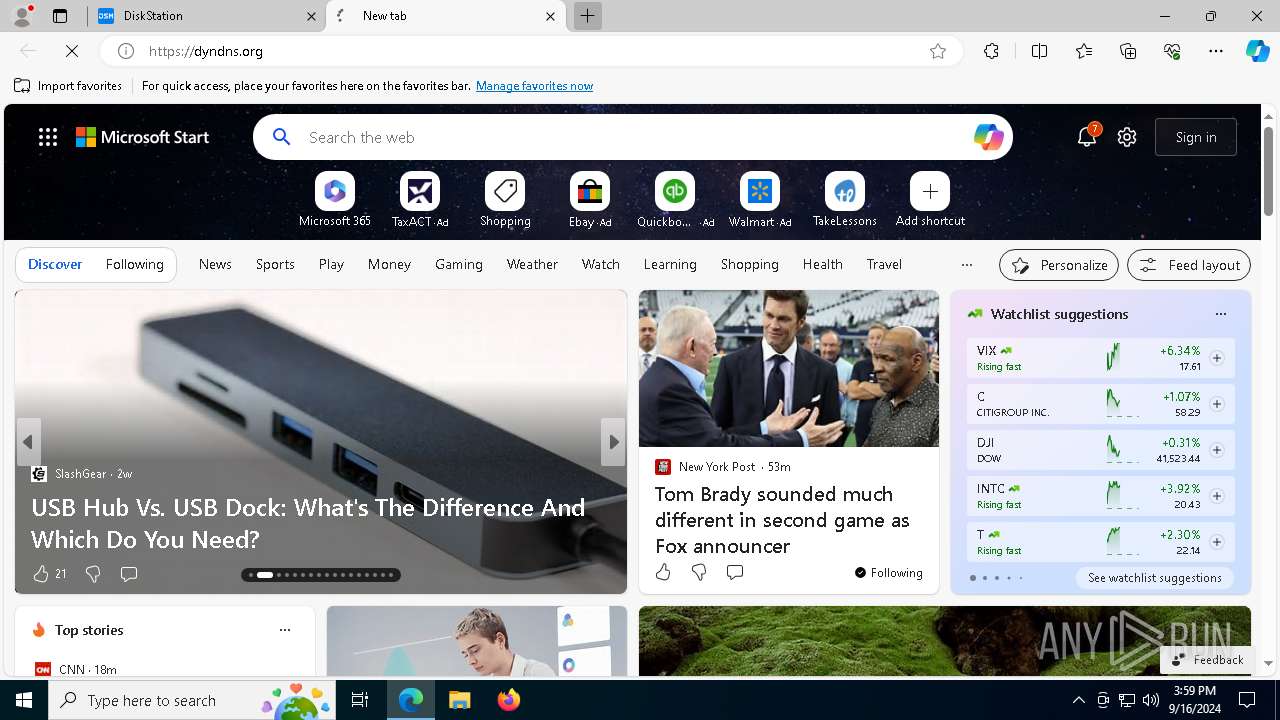This screenshot has width=1280, height=720.
Task: Open the Microsoft Start app launcher grid
Action: tap(48, 137)
